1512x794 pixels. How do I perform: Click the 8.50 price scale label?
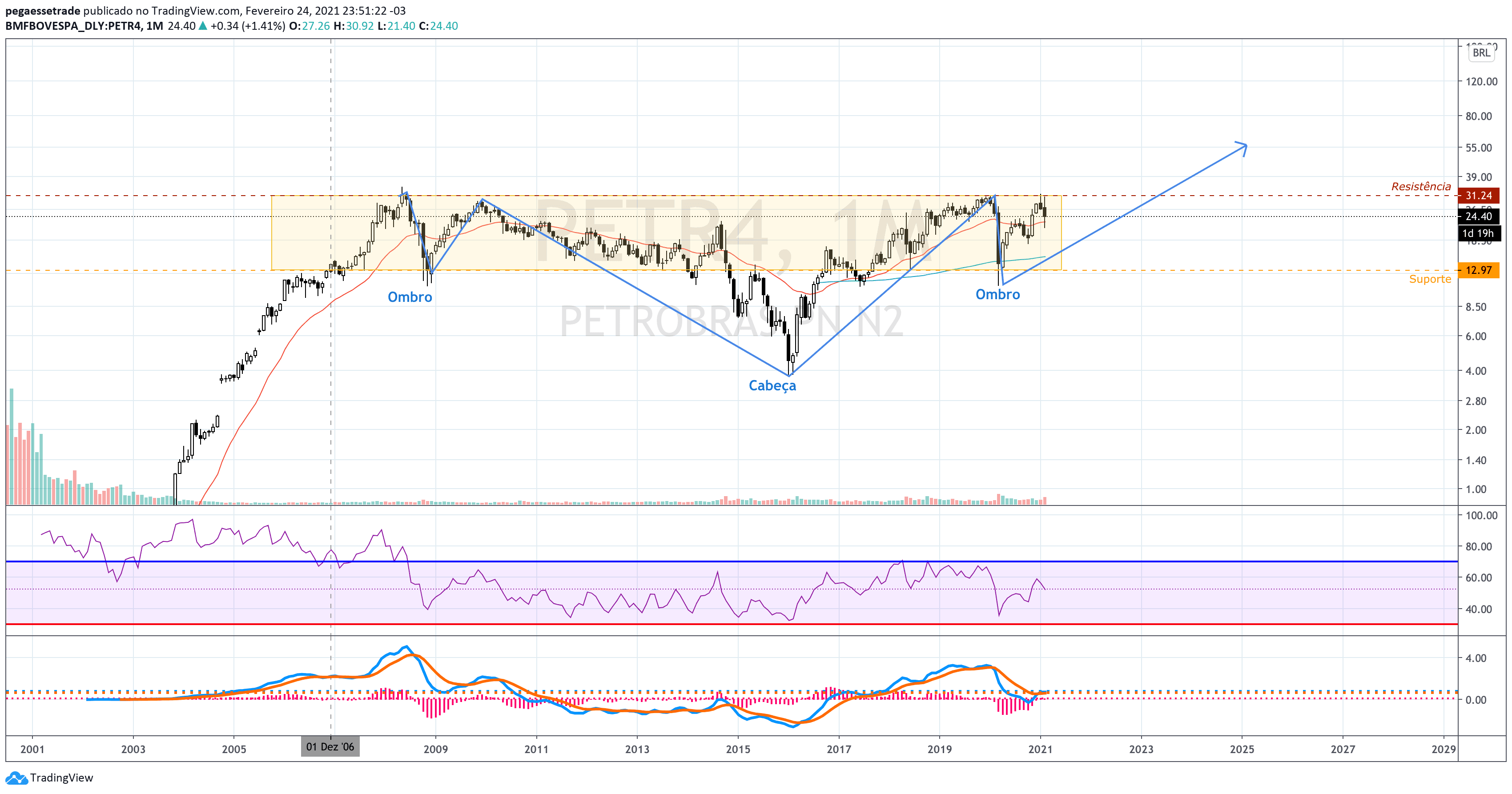[1476, 307]
